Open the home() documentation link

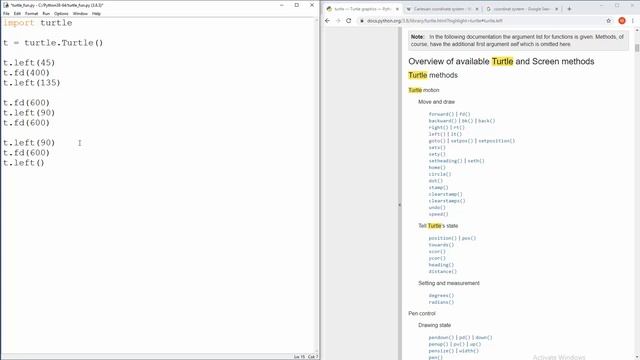[x=437, y=167]
